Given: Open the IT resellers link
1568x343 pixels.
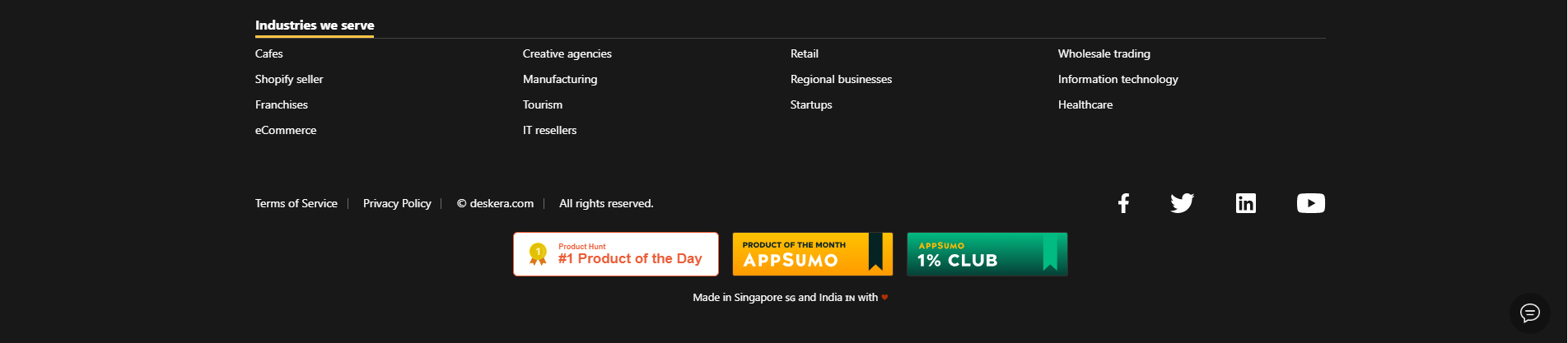Looking at the screenshot, I should point(549,130).
